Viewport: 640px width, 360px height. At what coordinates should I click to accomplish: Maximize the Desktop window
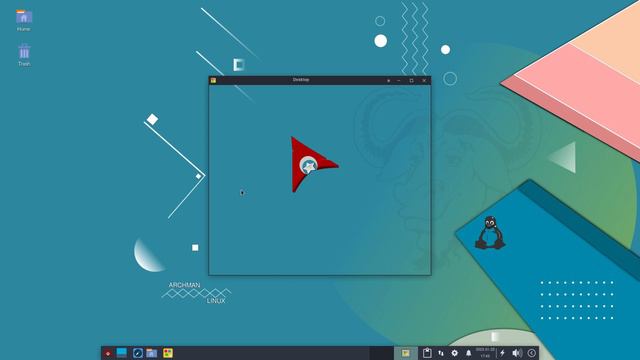coord(411,81)
